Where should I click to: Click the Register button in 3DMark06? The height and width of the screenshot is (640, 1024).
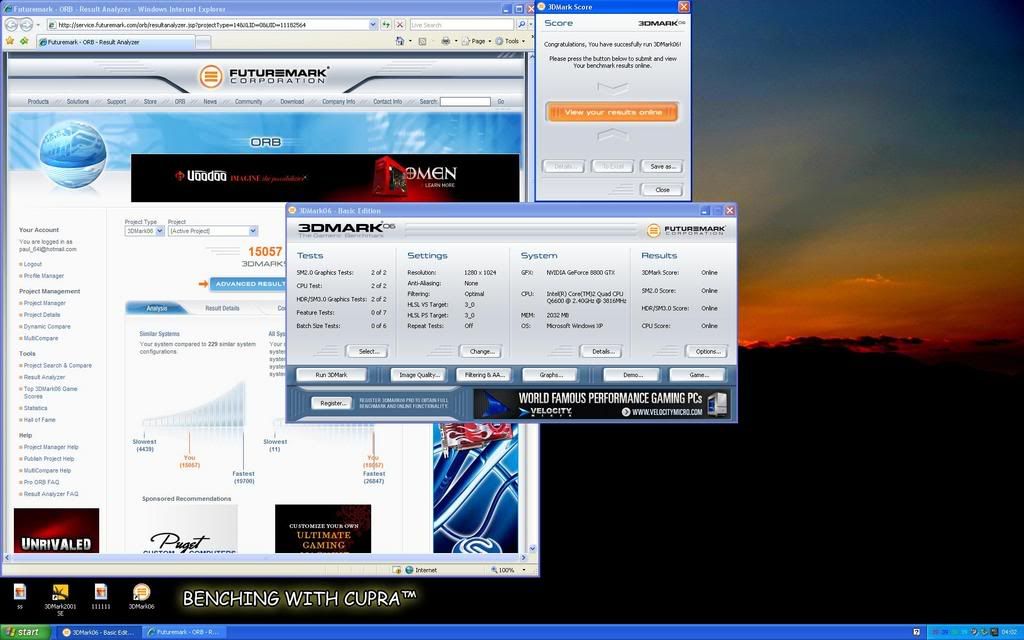332,404
